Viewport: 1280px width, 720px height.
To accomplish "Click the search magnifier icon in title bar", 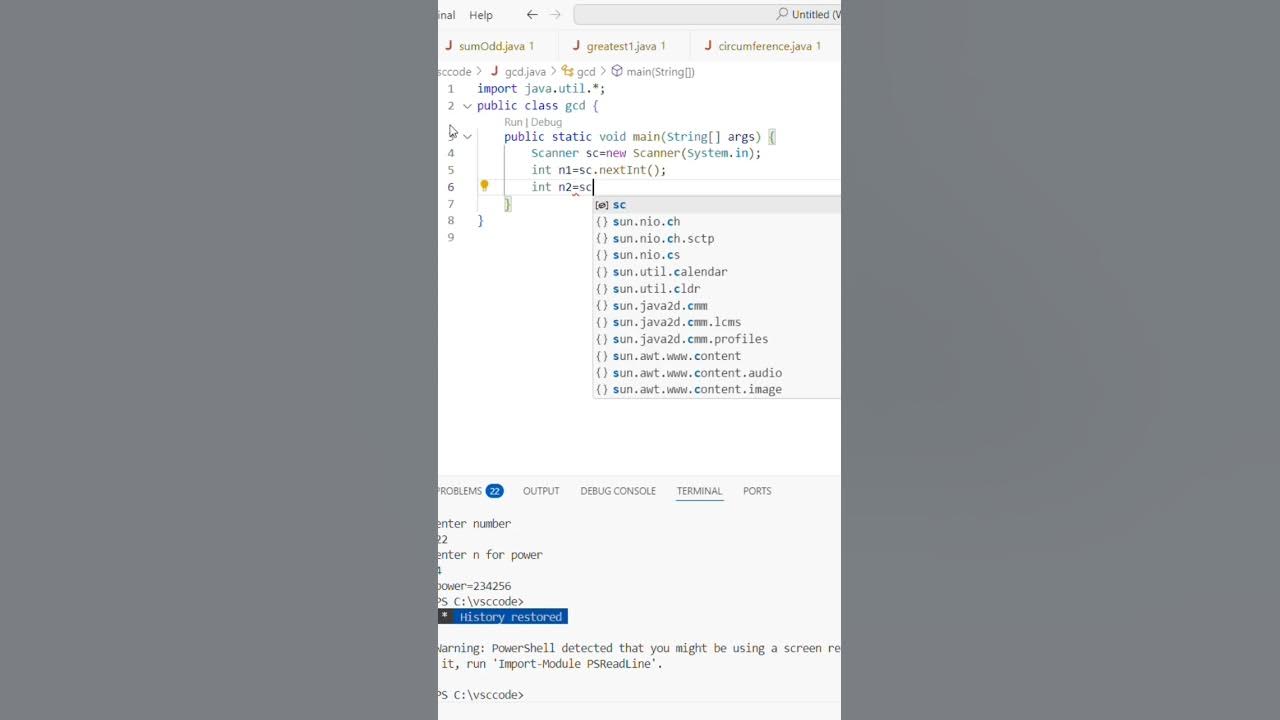I will (x=782, y=14).
